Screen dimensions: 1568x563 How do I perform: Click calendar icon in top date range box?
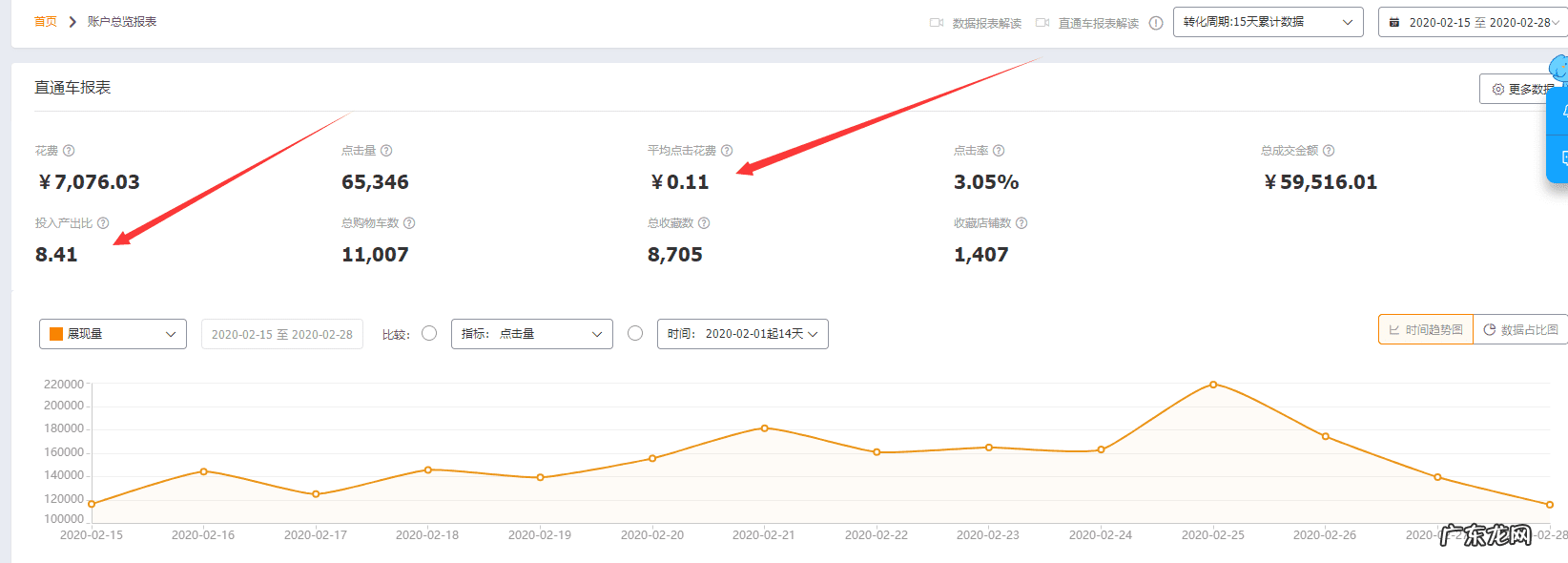pyautogui.click(x=1394, y=22)
